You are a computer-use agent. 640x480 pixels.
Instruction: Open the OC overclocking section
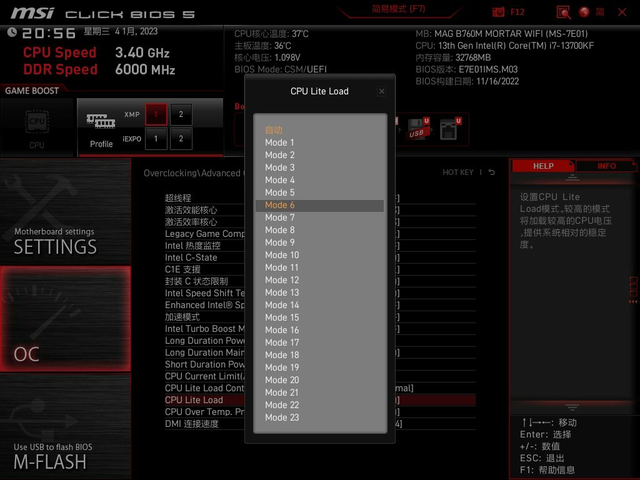click(65, 319)
